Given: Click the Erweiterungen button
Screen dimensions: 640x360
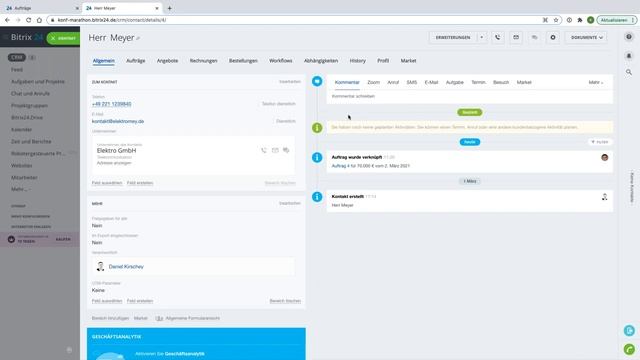Looking at the screenshot, I should click(x=453, y=38).
